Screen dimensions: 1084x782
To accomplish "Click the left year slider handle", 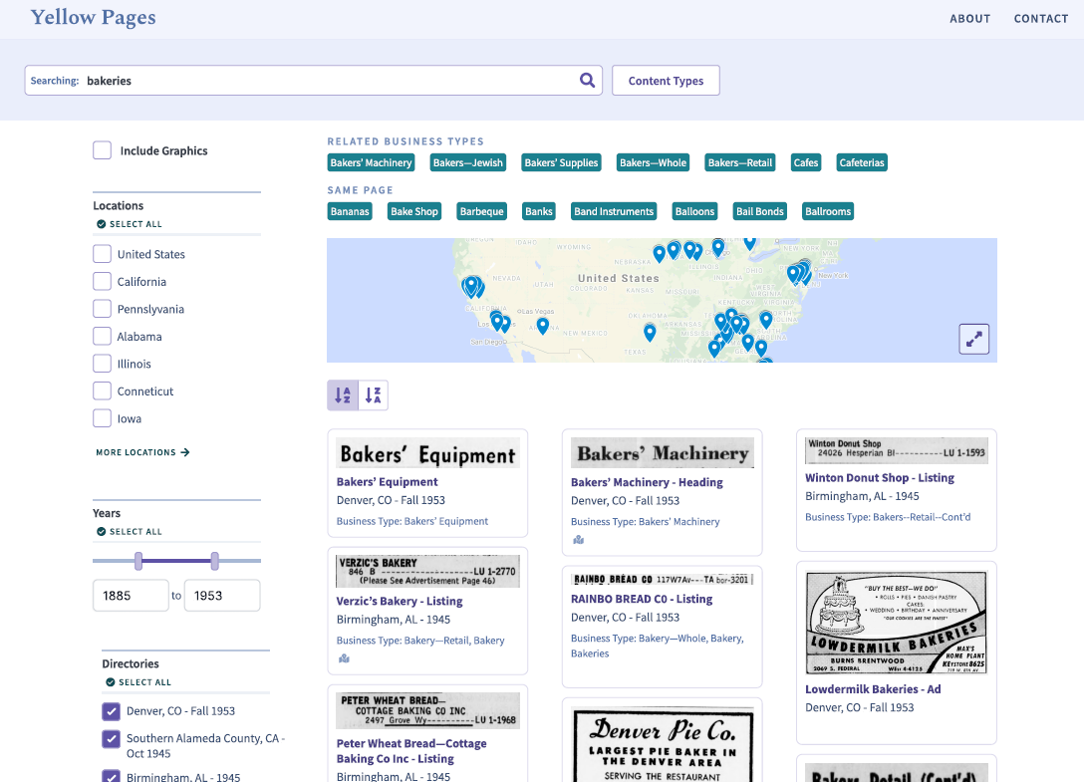I will (x=138, y=561).
